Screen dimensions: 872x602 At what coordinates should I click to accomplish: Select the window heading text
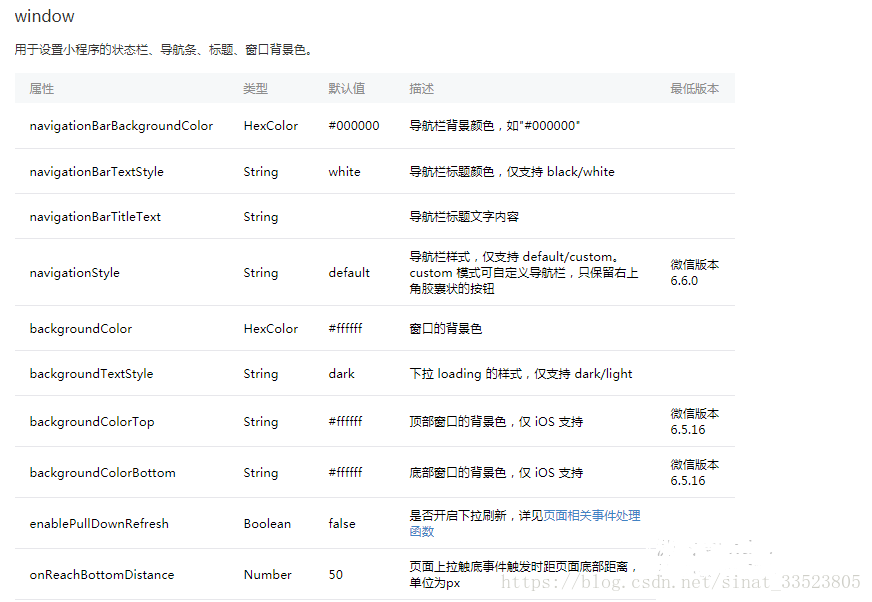pos(44,16)
